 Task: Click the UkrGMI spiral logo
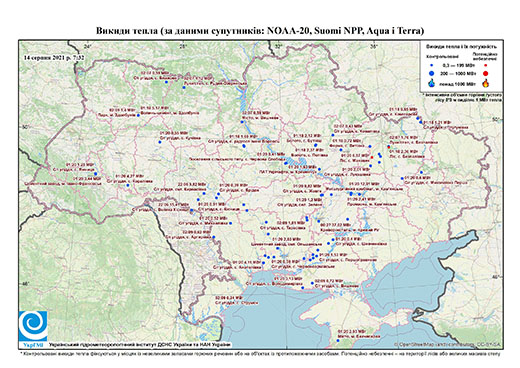[x=33, y=326]
